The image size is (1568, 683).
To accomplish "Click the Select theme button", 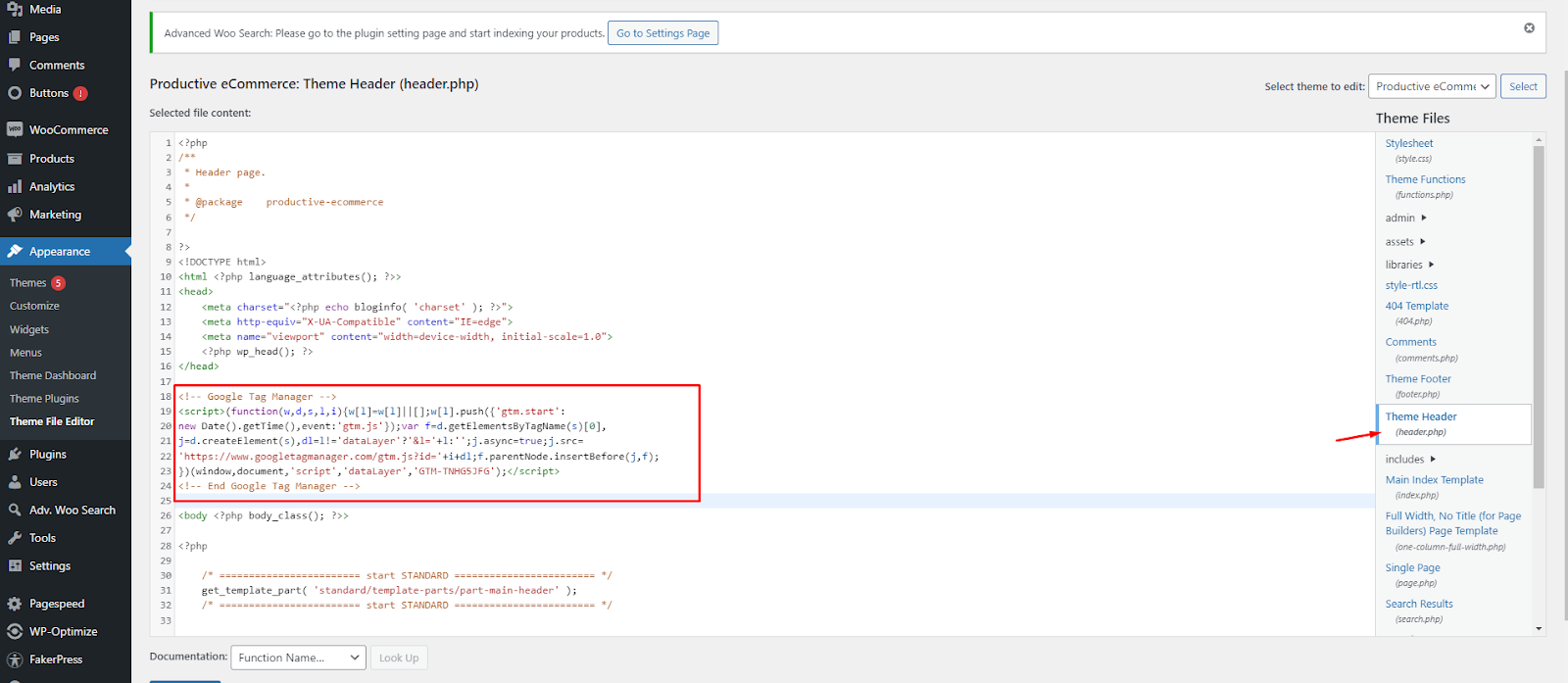I will point(1523,86).
